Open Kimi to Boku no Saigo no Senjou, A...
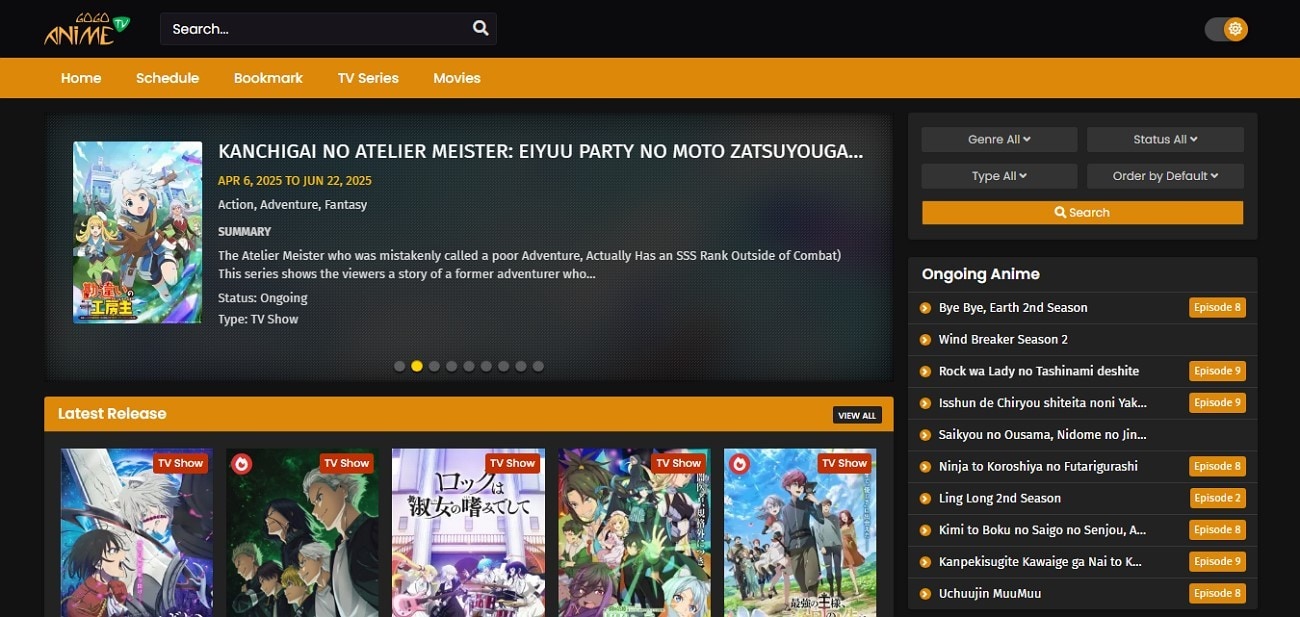The height and width of the screenshot is (617, 1300). (x=1042, y=530)
